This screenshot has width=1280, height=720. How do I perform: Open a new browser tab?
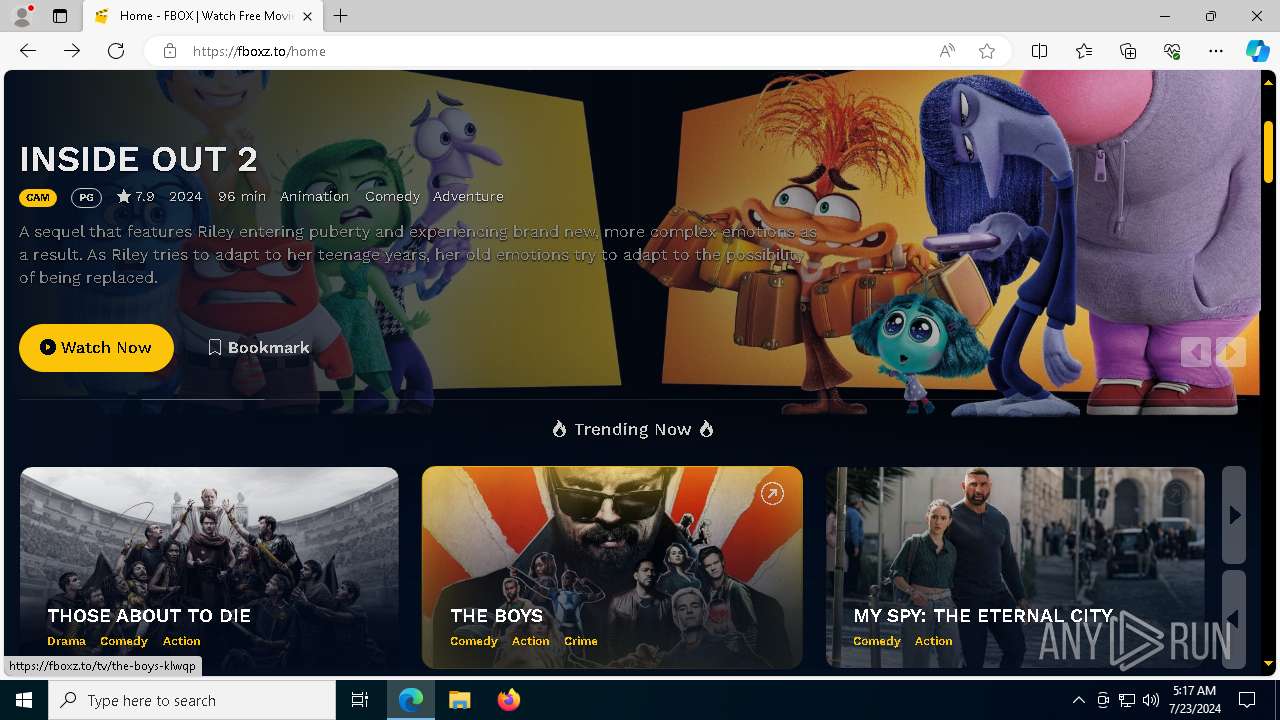(x=341, y=16)
